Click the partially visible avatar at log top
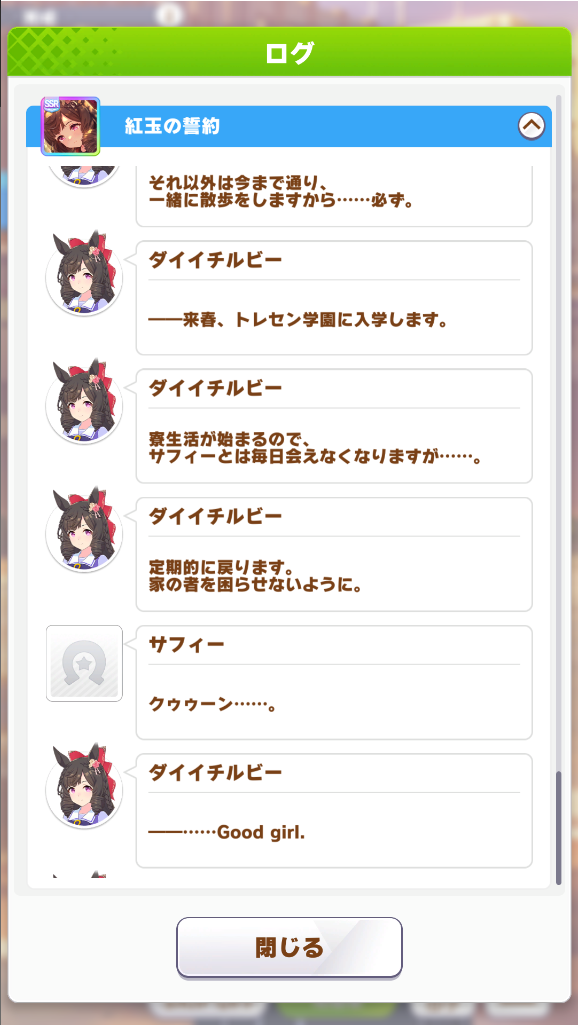The width and height of the screenshot is (578, 1025). [x=84, y=176]
